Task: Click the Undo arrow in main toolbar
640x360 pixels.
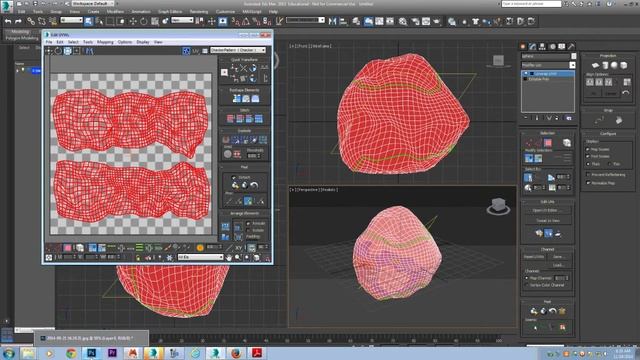Action: [8, 21]
